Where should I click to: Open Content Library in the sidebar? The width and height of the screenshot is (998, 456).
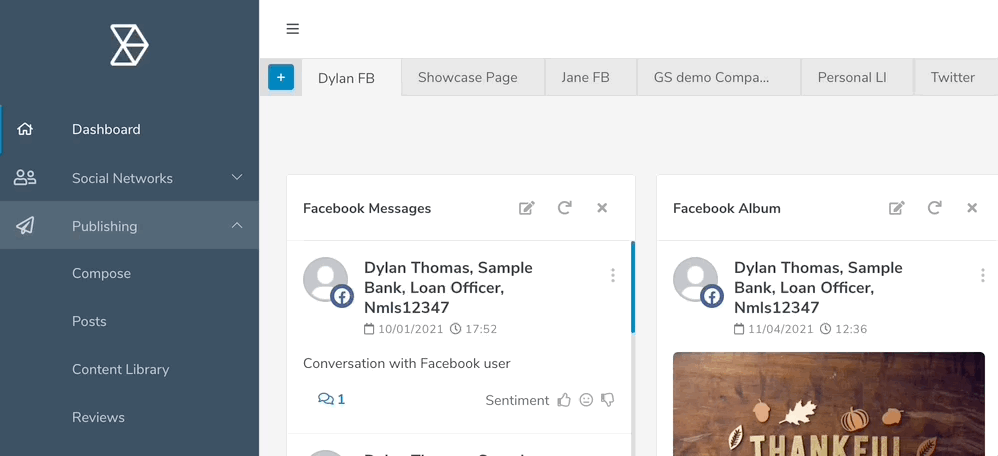pyautogui.click(x=120, y=369)
